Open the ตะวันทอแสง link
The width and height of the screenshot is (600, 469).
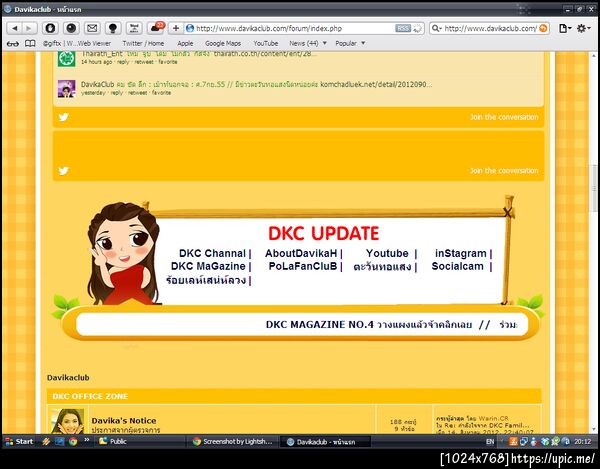[x=382, y=267]
